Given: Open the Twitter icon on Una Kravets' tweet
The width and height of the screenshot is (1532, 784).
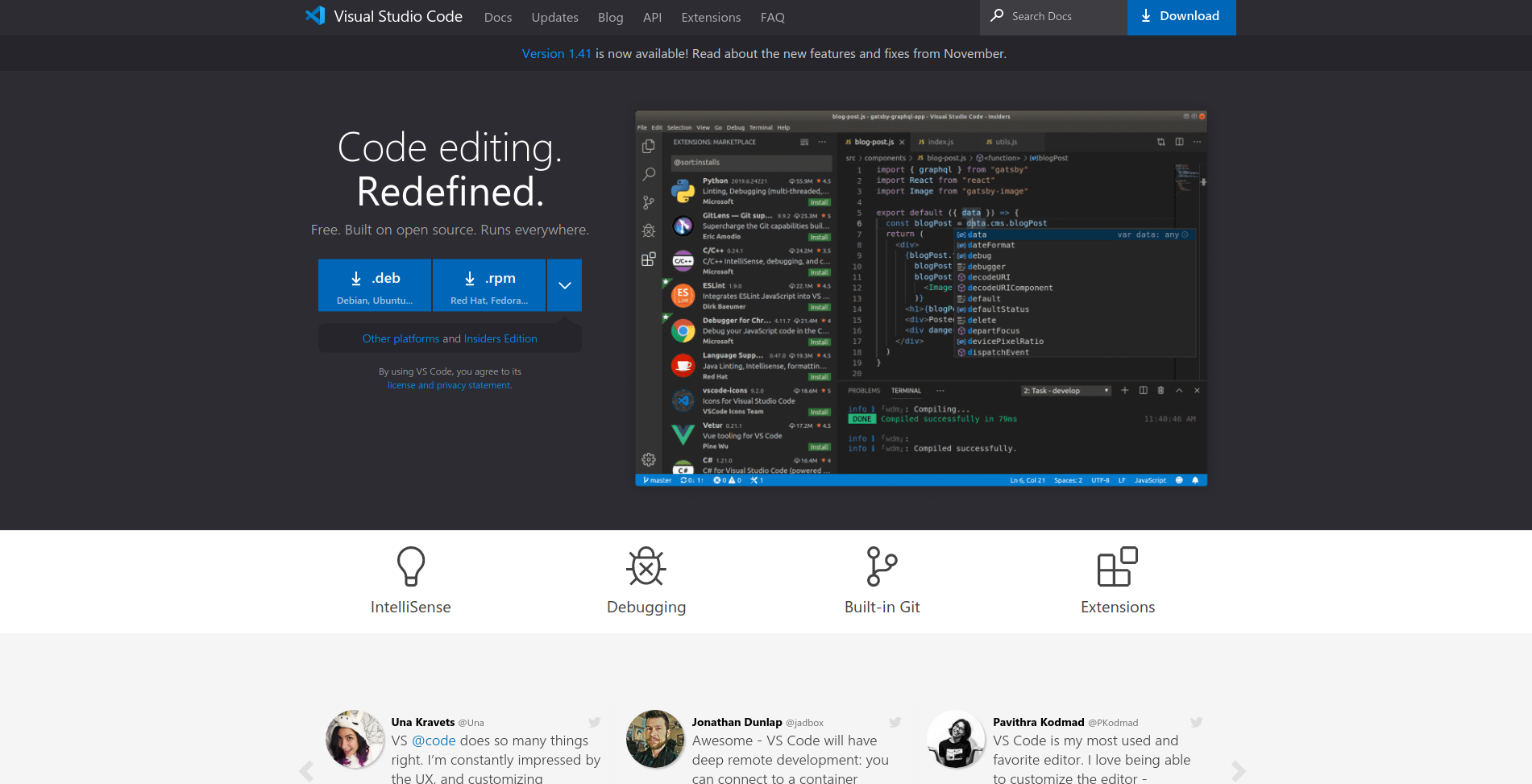Looking at the screenshot, I should click(x=595, y=722).
